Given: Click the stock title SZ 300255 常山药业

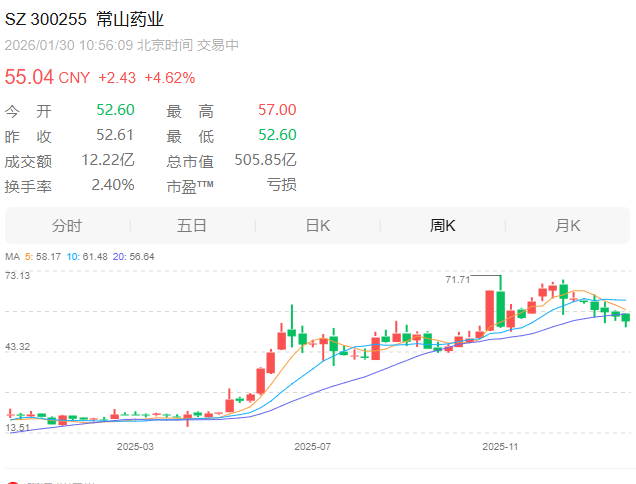Looking at the screenshot, I should pos(84,19).
